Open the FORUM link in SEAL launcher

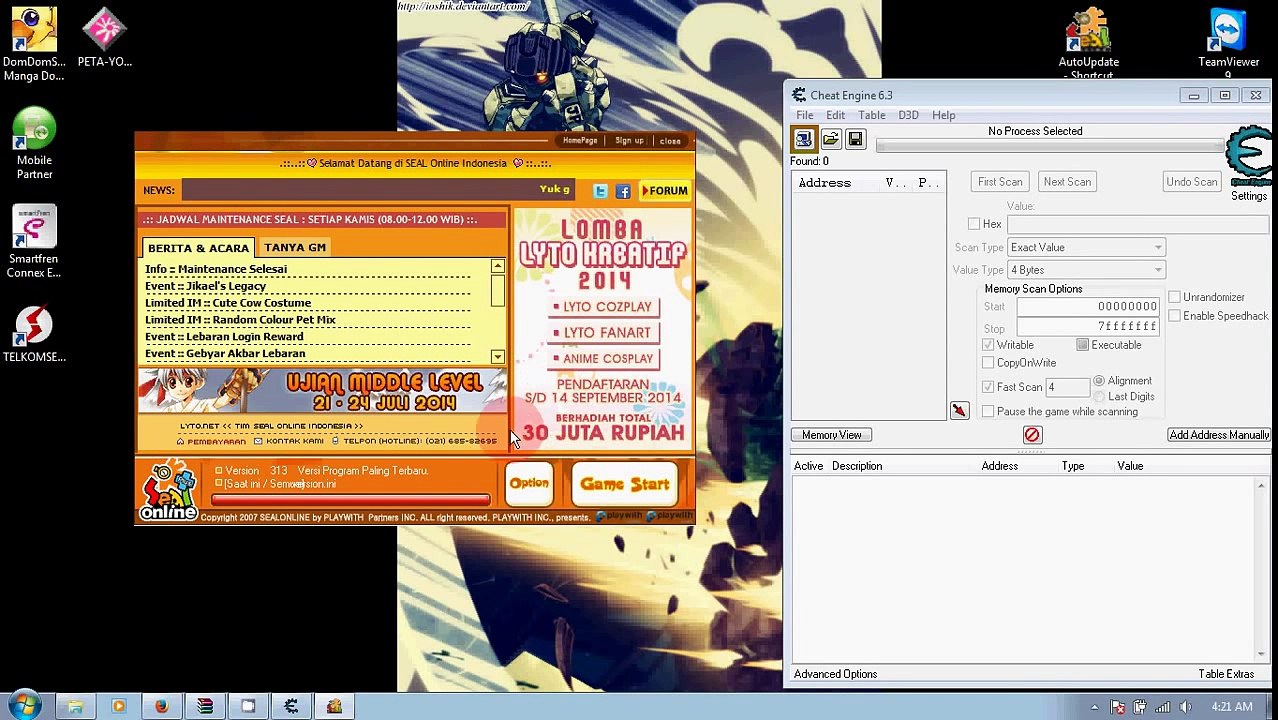coord(664,191)
